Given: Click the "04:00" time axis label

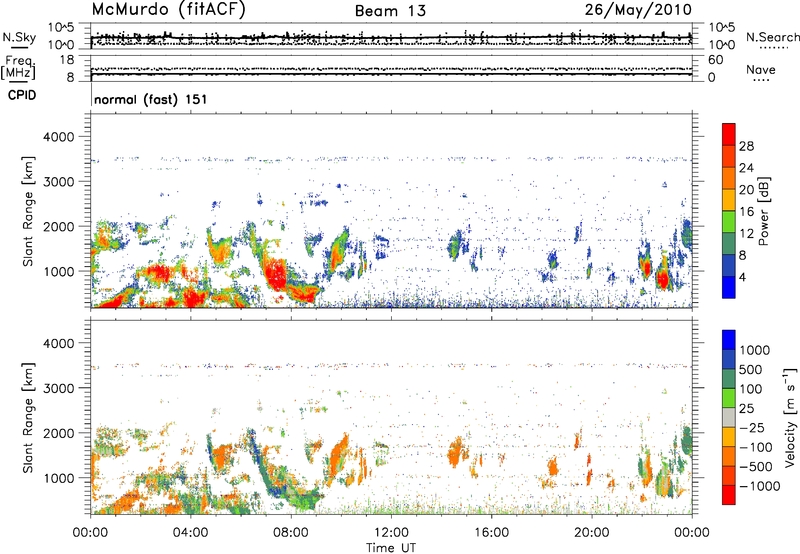Looking at the screenshot, I should pos(191,533).
